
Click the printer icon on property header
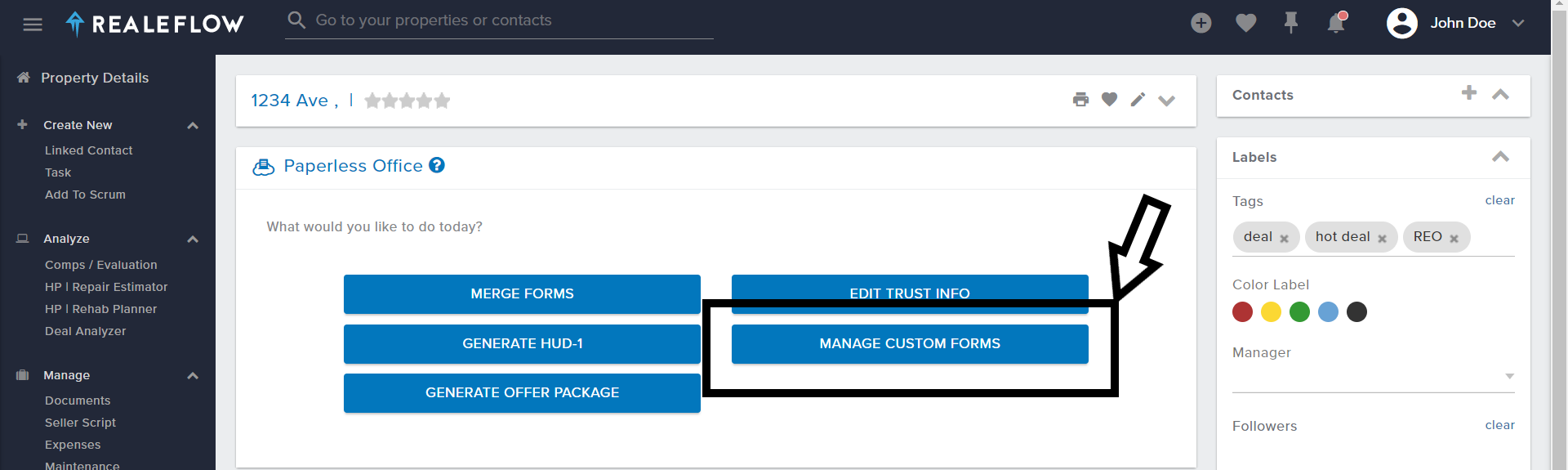(1080, 100)
